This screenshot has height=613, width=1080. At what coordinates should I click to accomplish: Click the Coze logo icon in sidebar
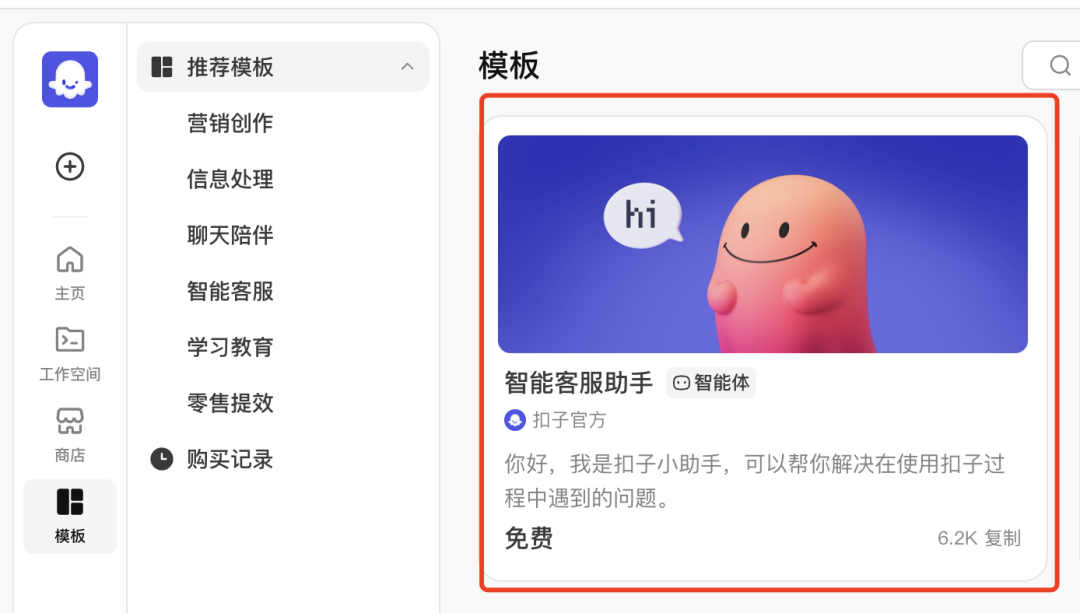coord(69,79)
